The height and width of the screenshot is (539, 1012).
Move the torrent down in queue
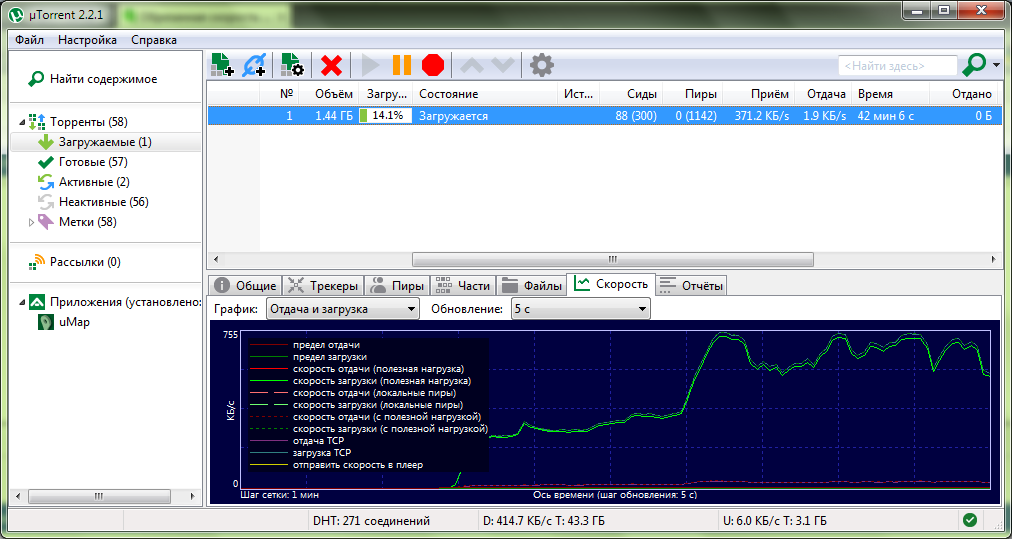pos(503,65)
